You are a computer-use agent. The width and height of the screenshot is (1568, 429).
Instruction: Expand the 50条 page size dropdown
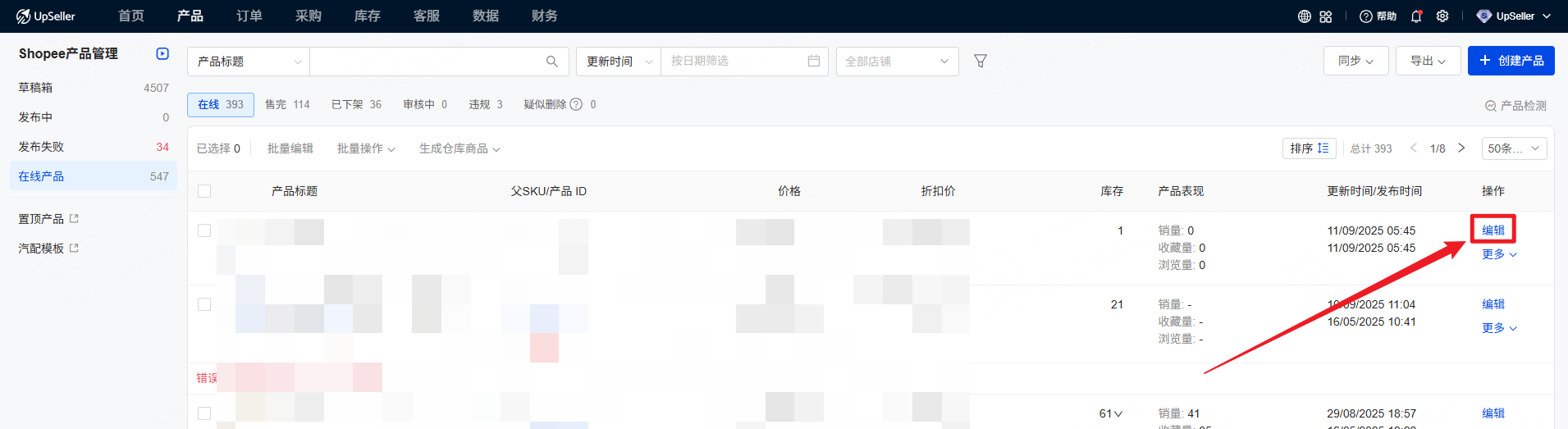(1514, 148)
